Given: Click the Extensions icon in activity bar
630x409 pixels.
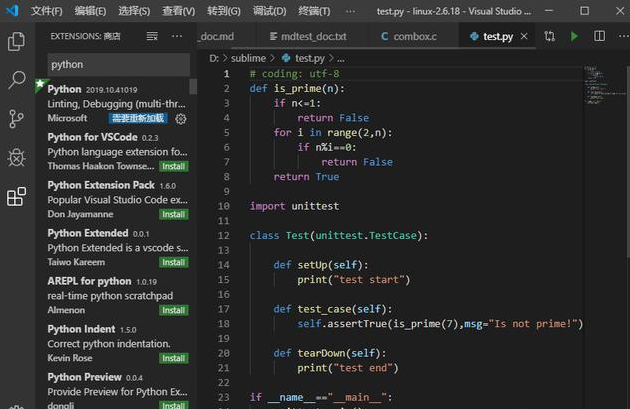Looking at the screenshot, I should click(16, 197).
